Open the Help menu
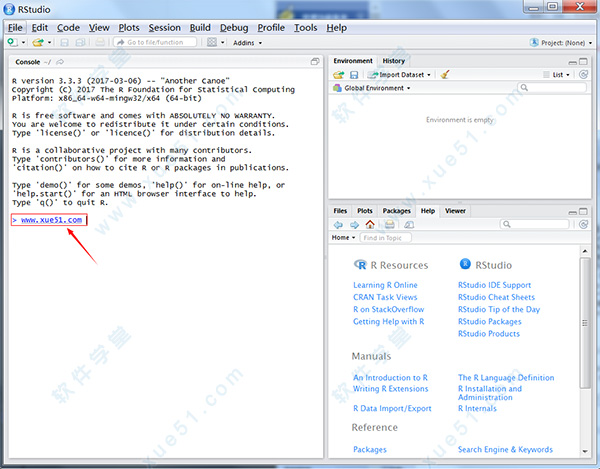Screen dimensions: 600x469 coord(336,28)
